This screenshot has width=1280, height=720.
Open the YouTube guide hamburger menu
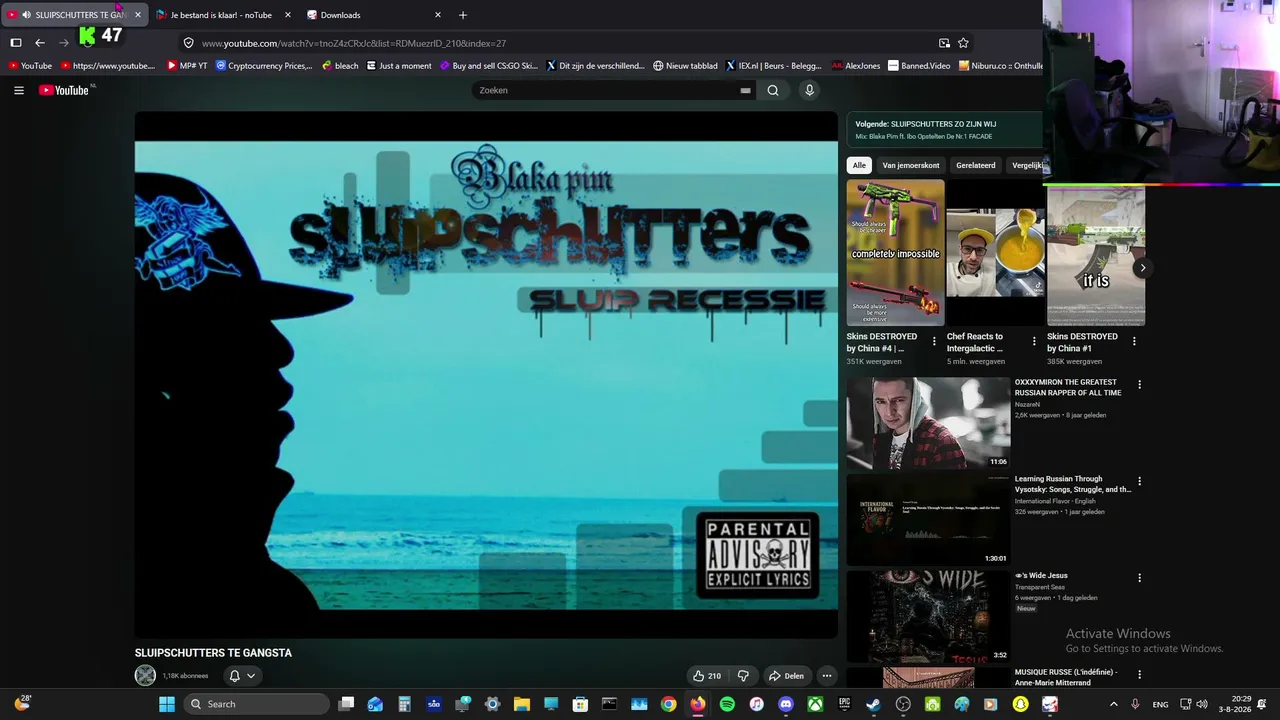(18, 90)
